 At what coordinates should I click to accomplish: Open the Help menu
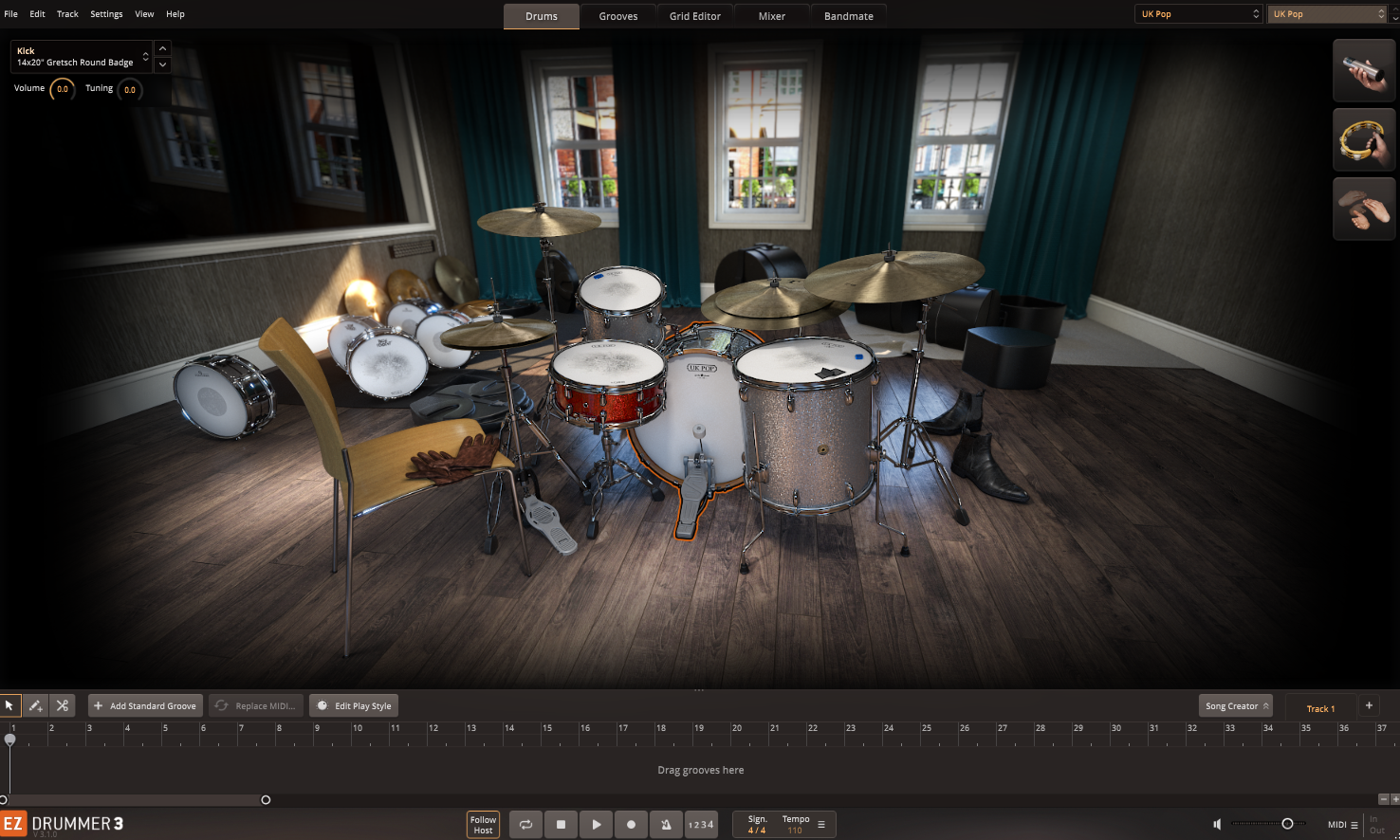[175, 14]
